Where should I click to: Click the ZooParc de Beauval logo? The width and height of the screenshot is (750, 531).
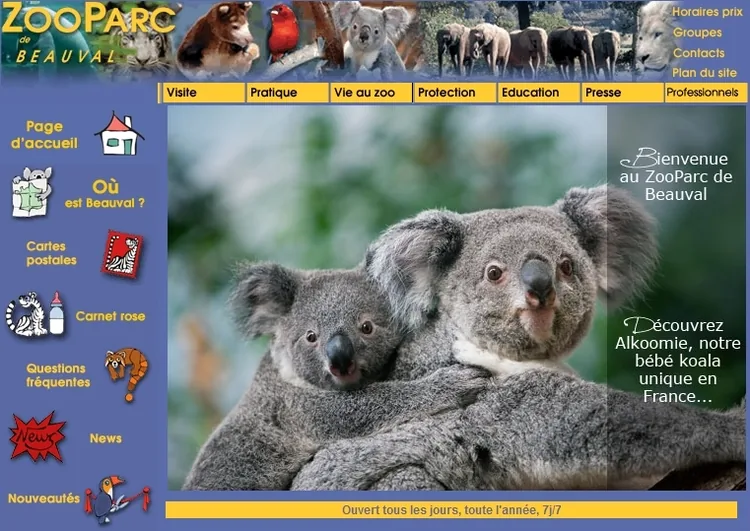point(88,33)
